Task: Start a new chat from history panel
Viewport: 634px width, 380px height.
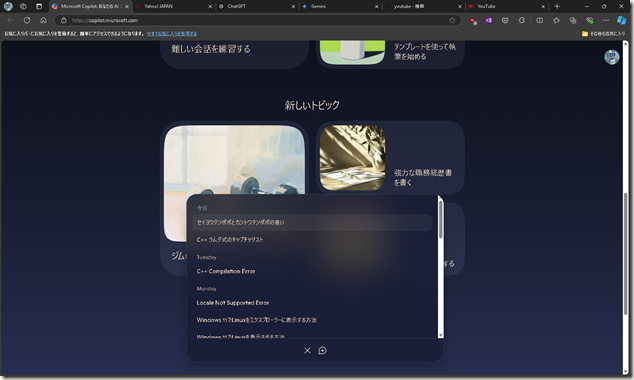Action: (x=322, y=350)
